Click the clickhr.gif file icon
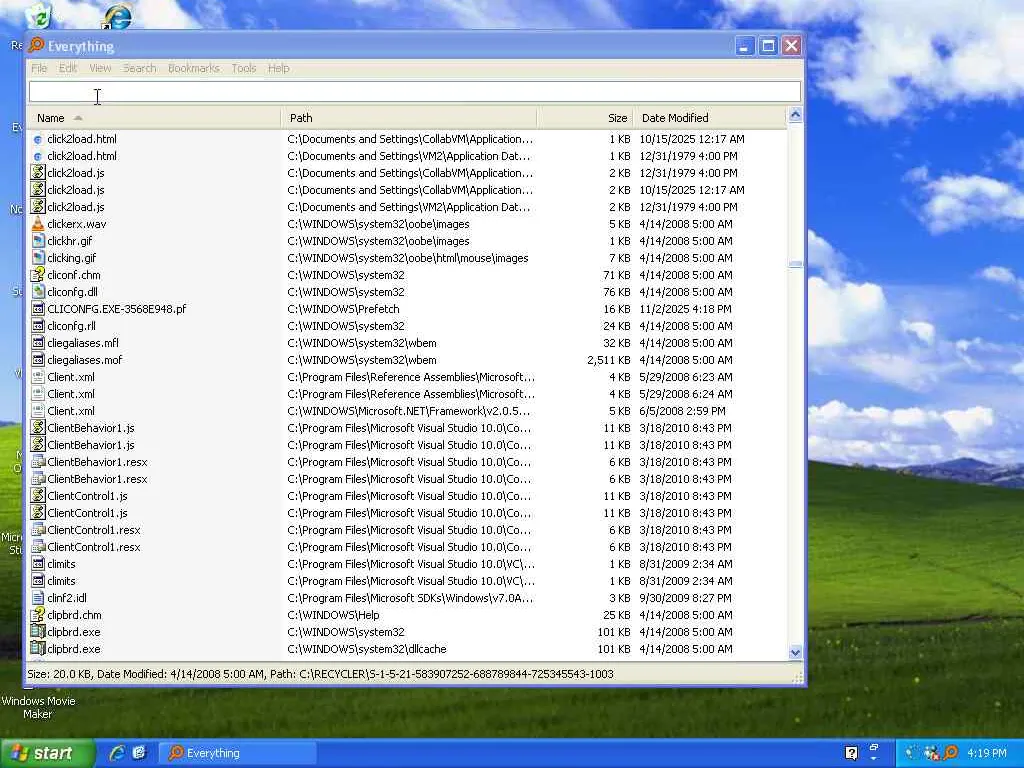This screenshot has width=1024, height=768. 38,241
